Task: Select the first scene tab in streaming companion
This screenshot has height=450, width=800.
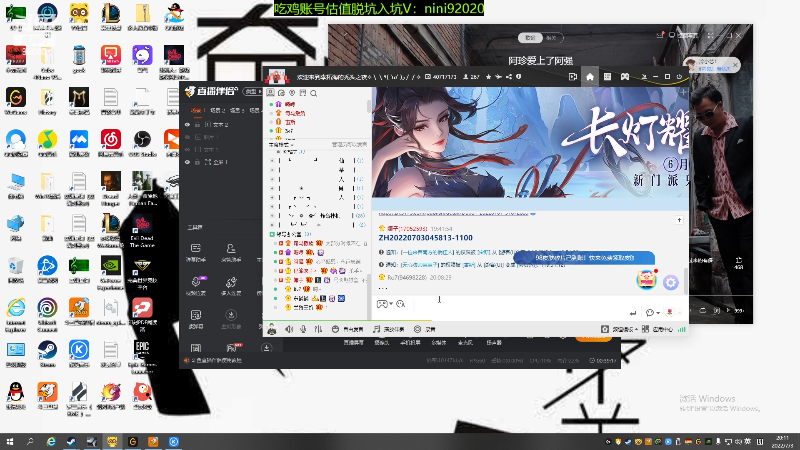Action: tap(197, 110)
